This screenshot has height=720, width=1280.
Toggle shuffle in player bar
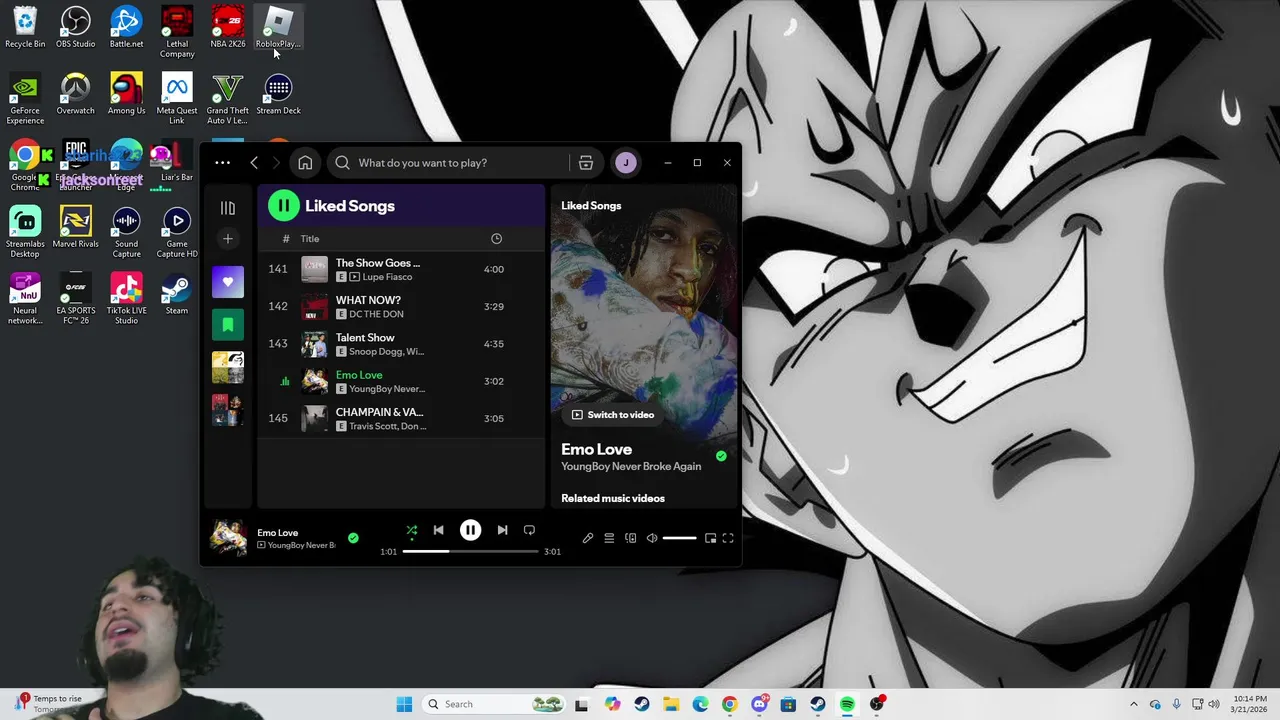coord(411,530)
